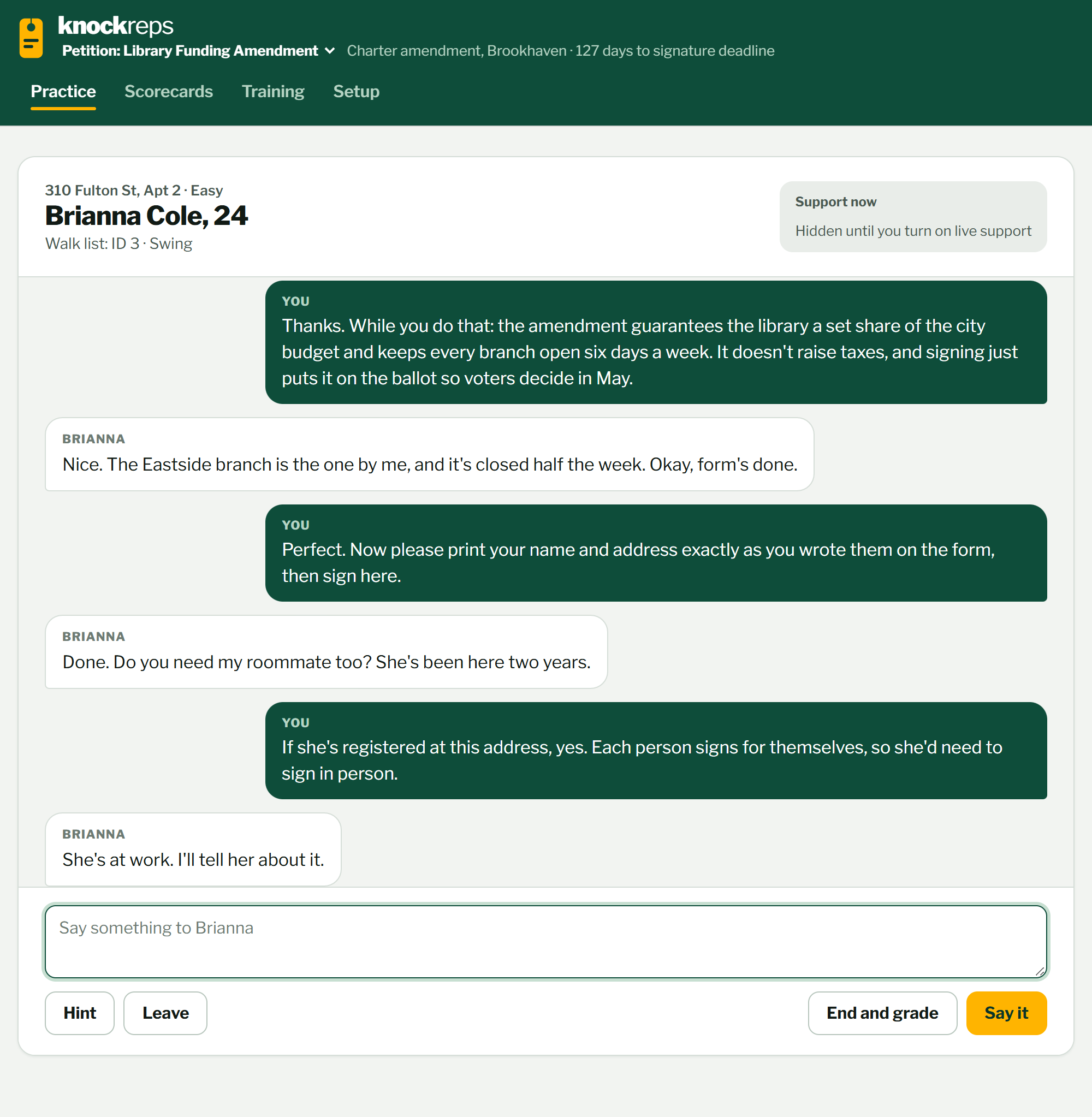Open the Petition: Library Funding Amendment dropdown
This screenshot has width=1092, height=1117.
[x=198, y=50]
